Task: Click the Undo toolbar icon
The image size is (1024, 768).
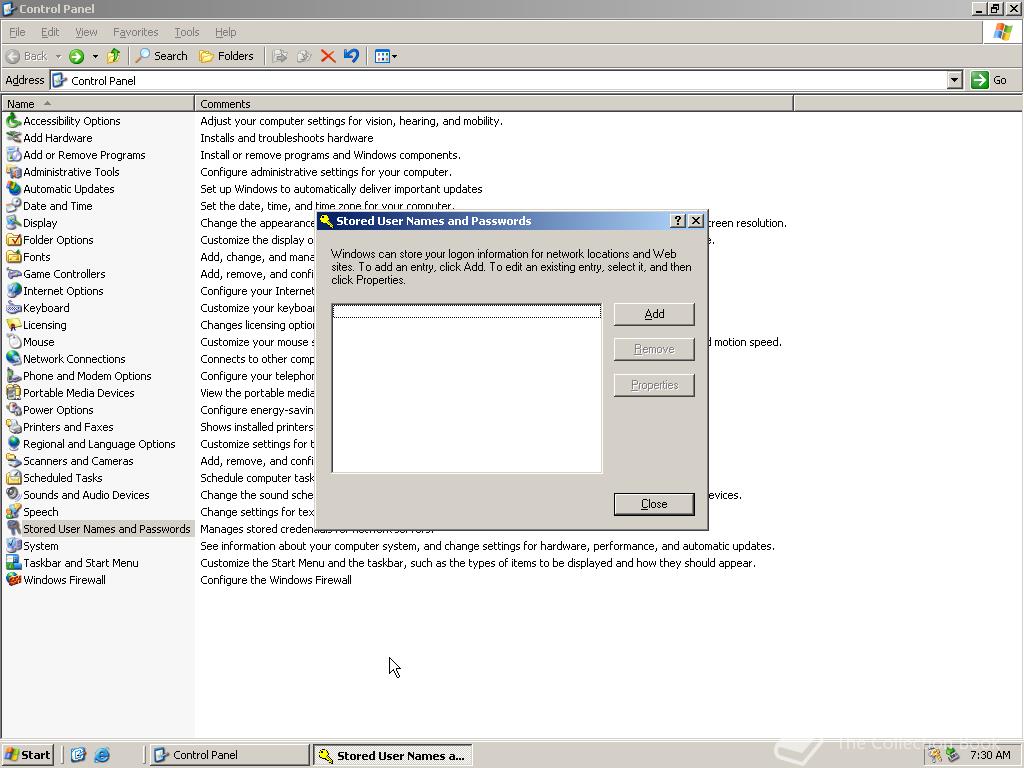Action: click(351, 56)
